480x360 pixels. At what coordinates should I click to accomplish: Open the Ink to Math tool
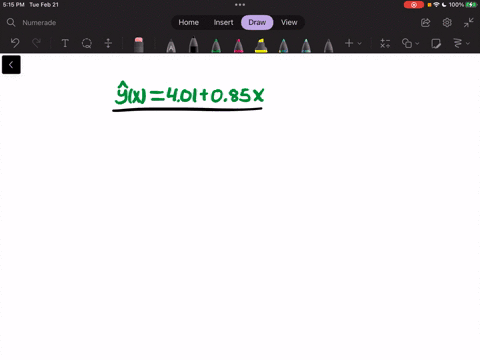(x=385, y=43)
